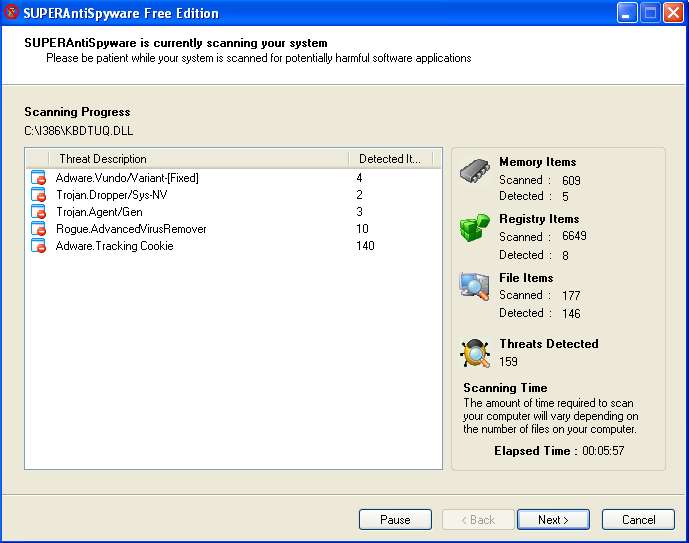This screenshot has height=543, width=689.
Task: Click the Memory Items heading
Action: (537, 162)
